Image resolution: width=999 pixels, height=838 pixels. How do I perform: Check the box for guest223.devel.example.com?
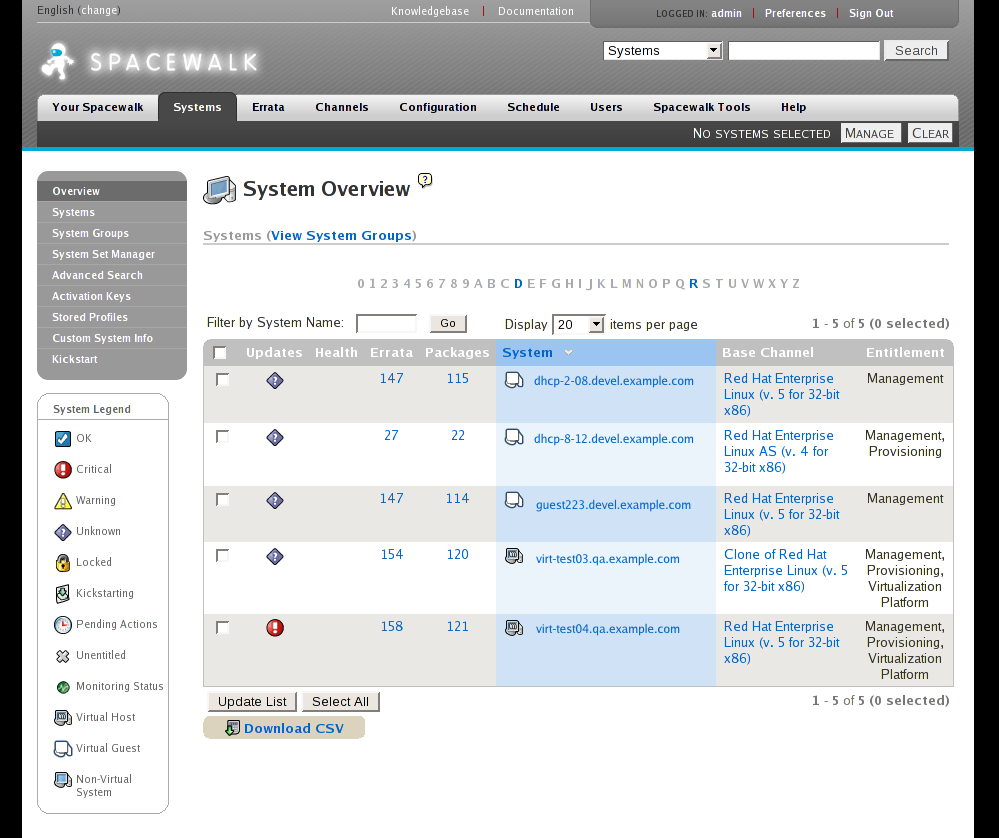point(222,500)
